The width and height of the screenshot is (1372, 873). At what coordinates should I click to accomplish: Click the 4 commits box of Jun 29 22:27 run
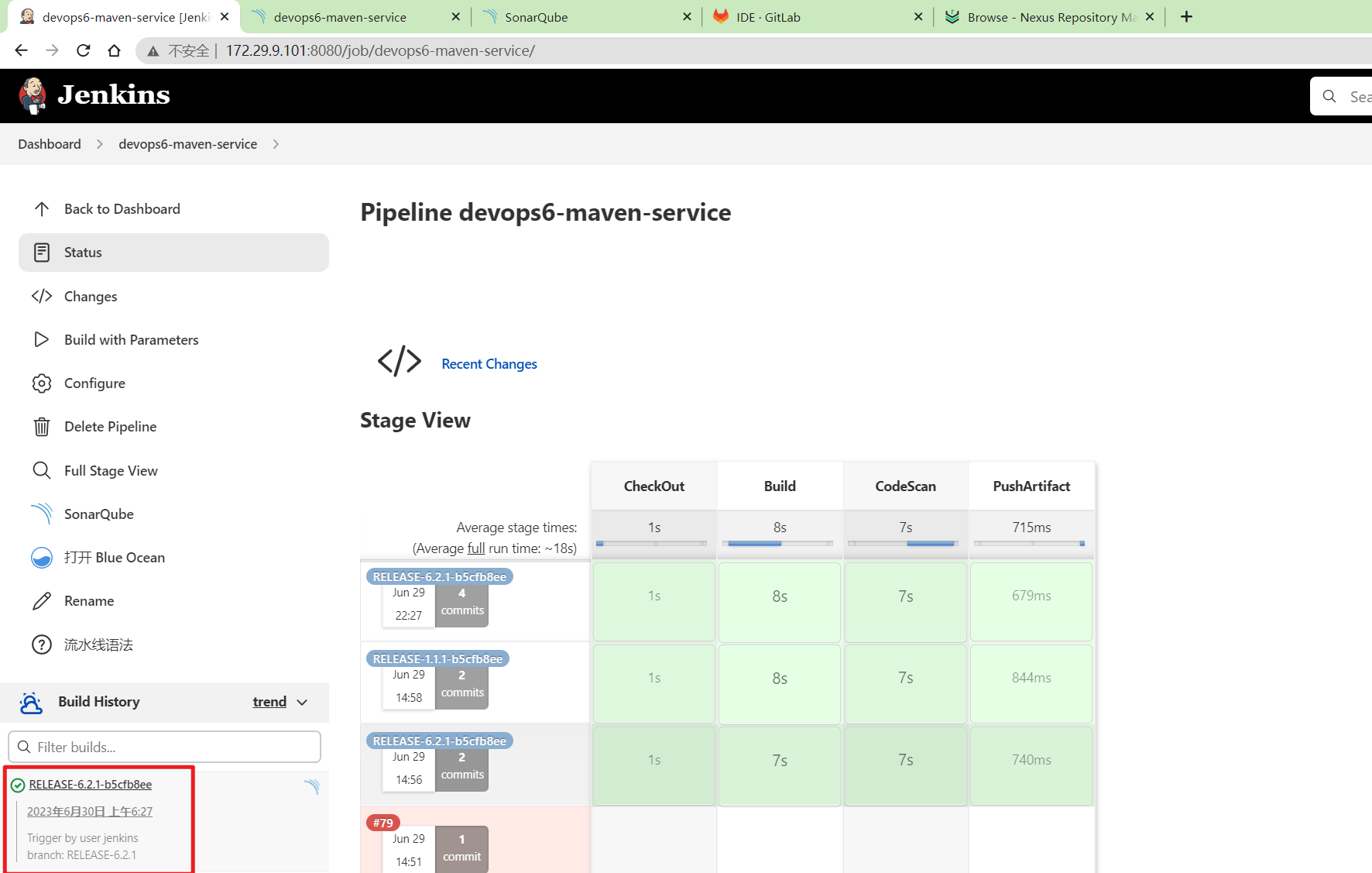[x=462, y=606]
